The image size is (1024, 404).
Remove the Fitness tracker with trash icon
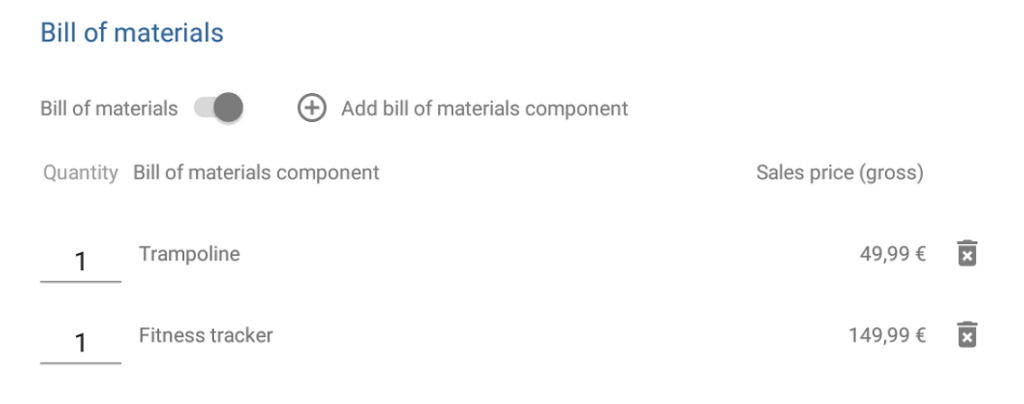coord(966,335)
